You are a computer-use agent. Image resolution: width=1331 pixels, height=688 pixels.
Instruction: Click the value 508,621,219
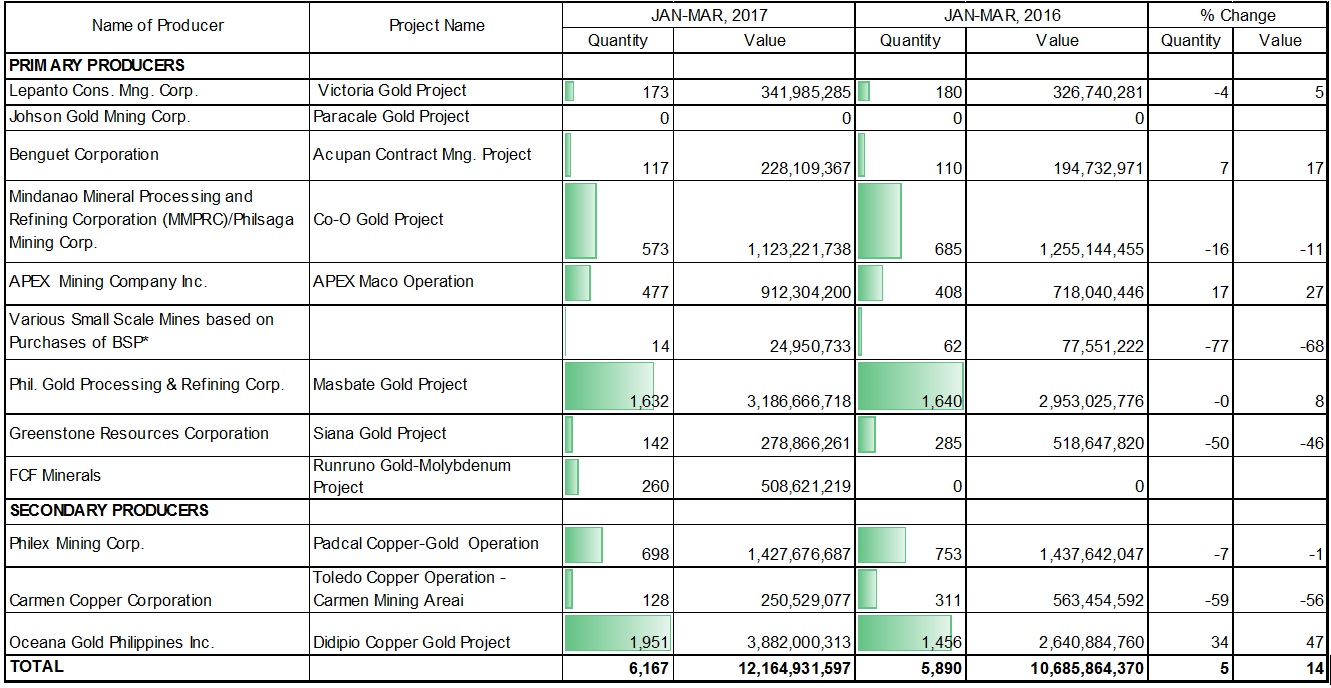tap(805, 487)
